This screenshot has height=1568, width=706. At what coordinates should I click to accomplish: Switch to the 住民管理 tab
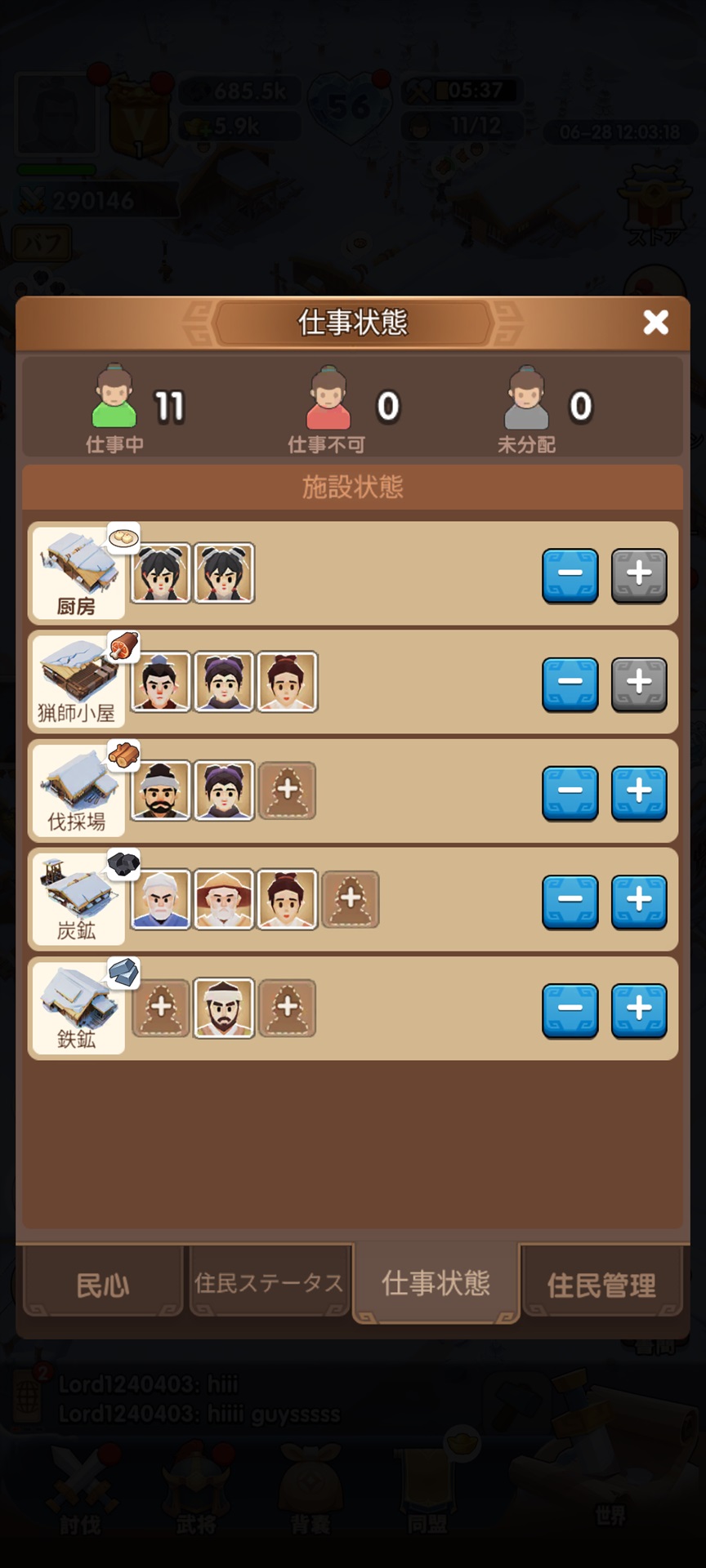click(x=601, y=1284)
